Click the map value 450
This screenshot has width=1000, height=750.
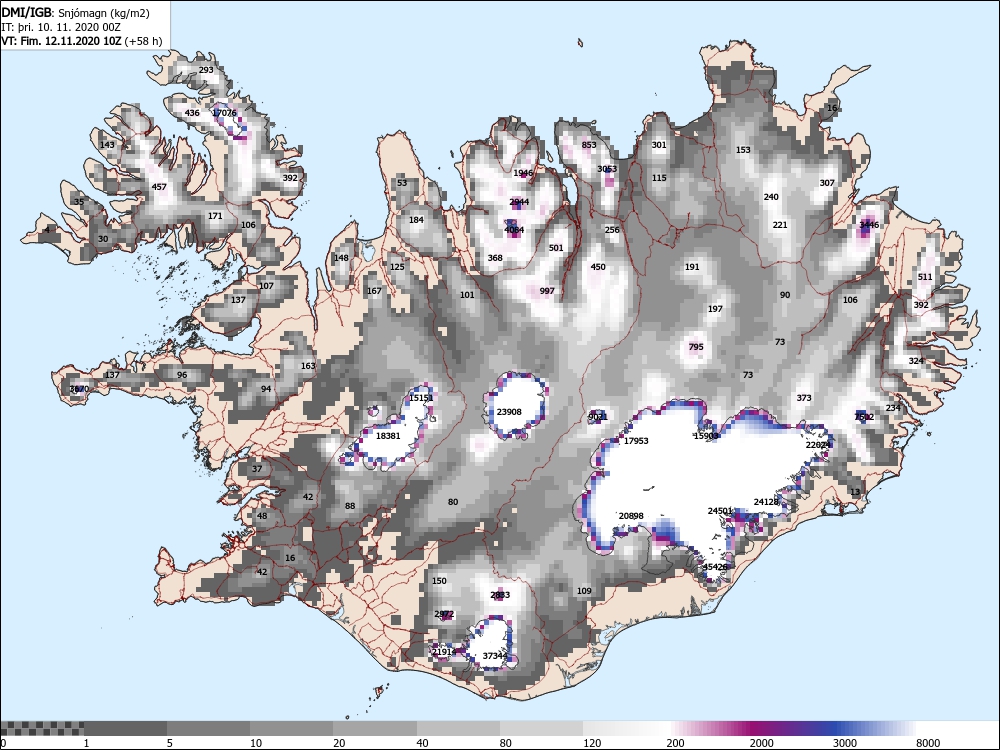point(598,267)
